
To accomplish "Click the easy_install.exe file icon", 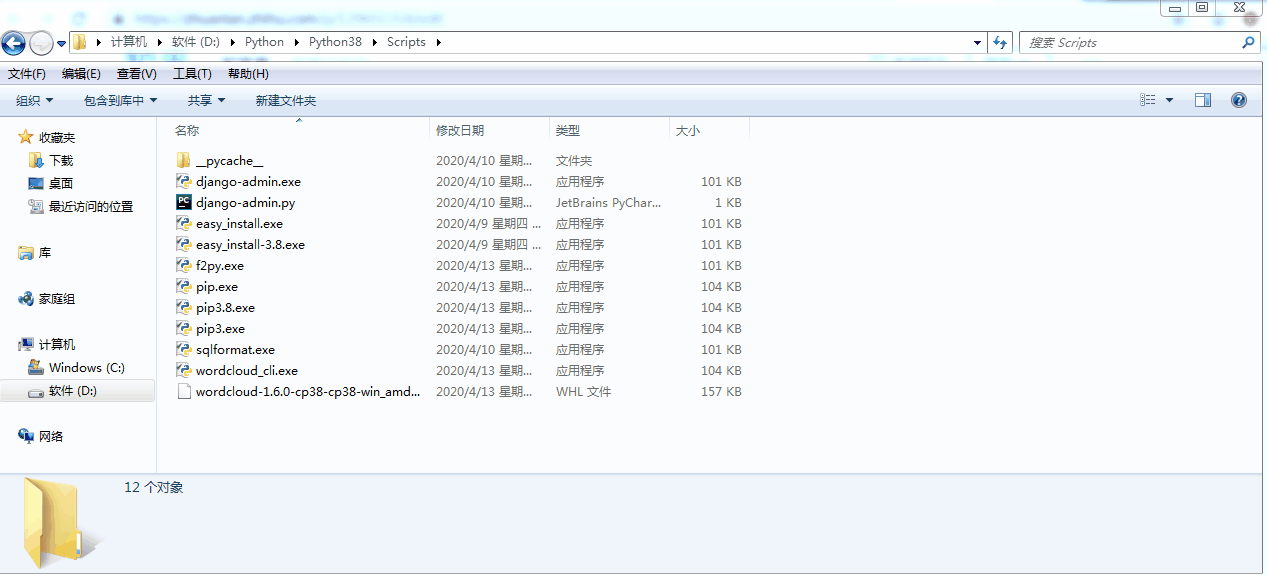I will pyautogui.click(x=184, y=224).
